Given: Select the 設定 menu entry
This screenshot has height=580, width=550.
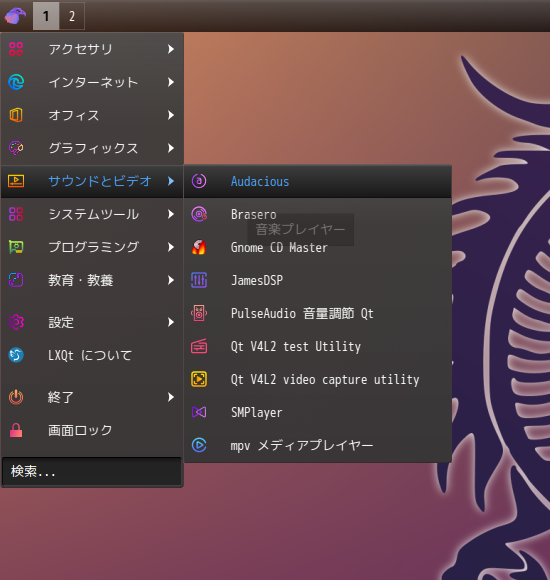Looking at the screenshot, I should point(92,322).
